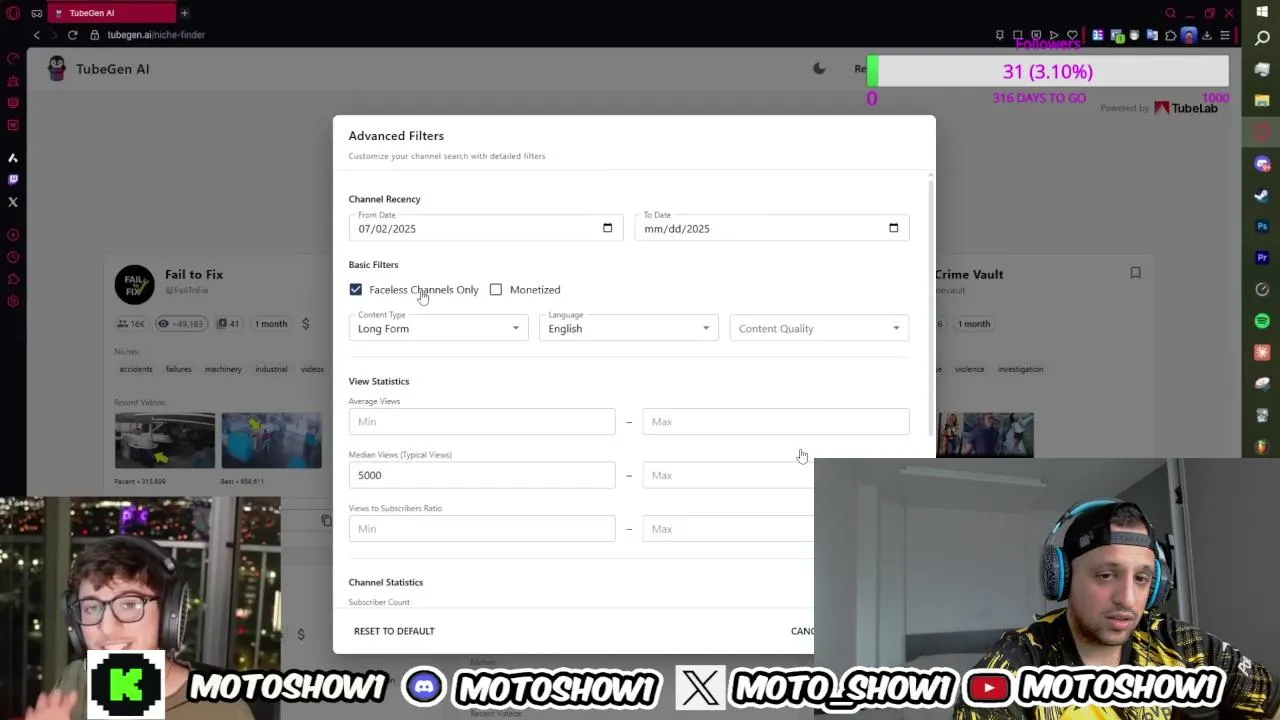Screen dimensions: 1280x720
Task: Toggle dark mode moon icon
Action: tap(819, 68)
